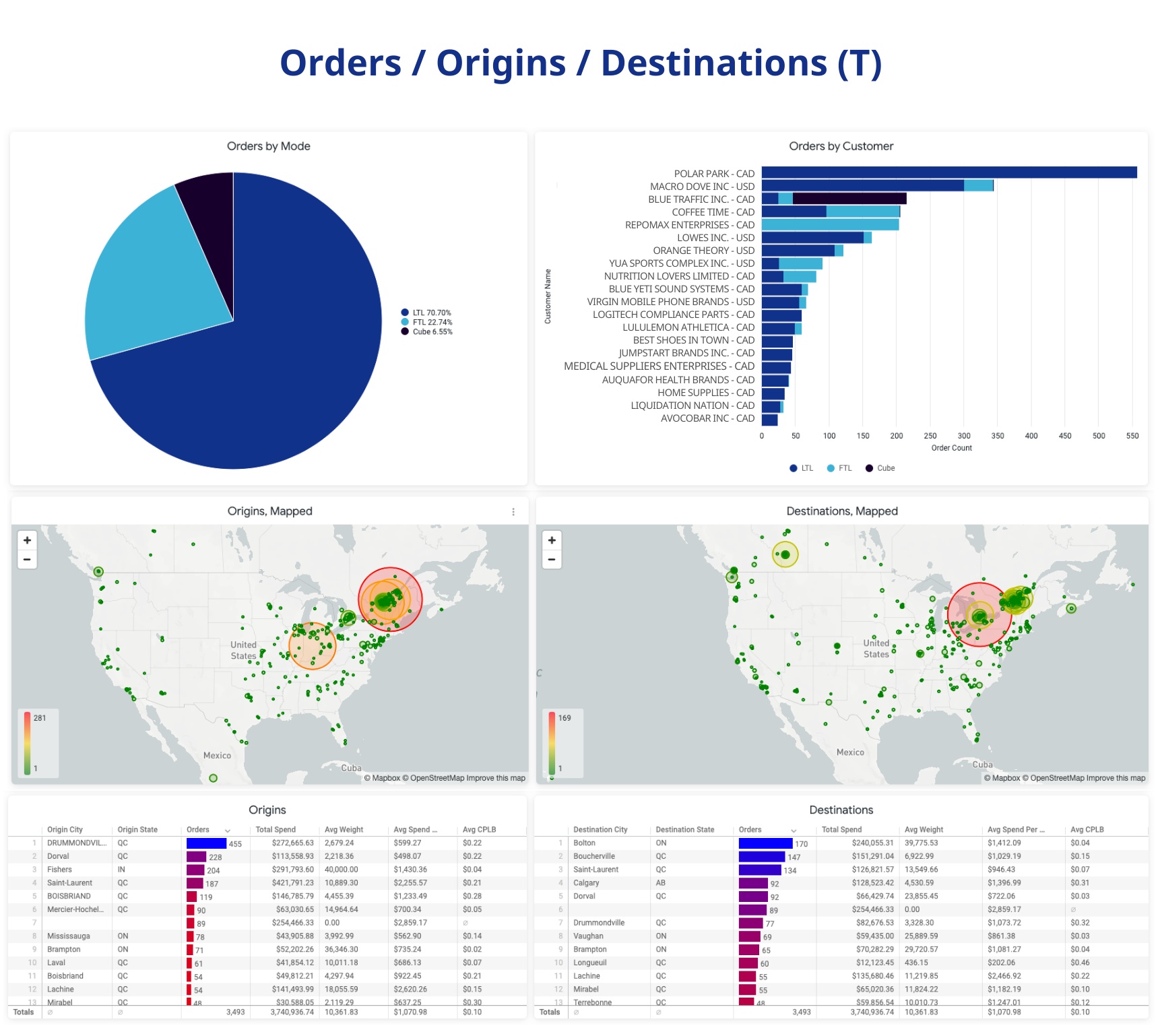1160x1036 pixels.
Task: Select DRUMMONDVIL... origin row
Action: coord(267,843)
